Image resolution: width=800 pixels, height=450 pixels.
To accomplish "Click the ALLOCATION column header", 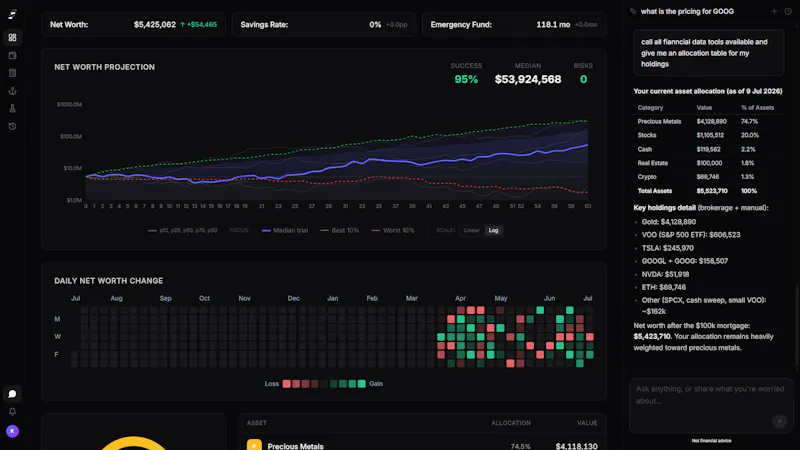I will pyautogui.click(x=511, y=423).
